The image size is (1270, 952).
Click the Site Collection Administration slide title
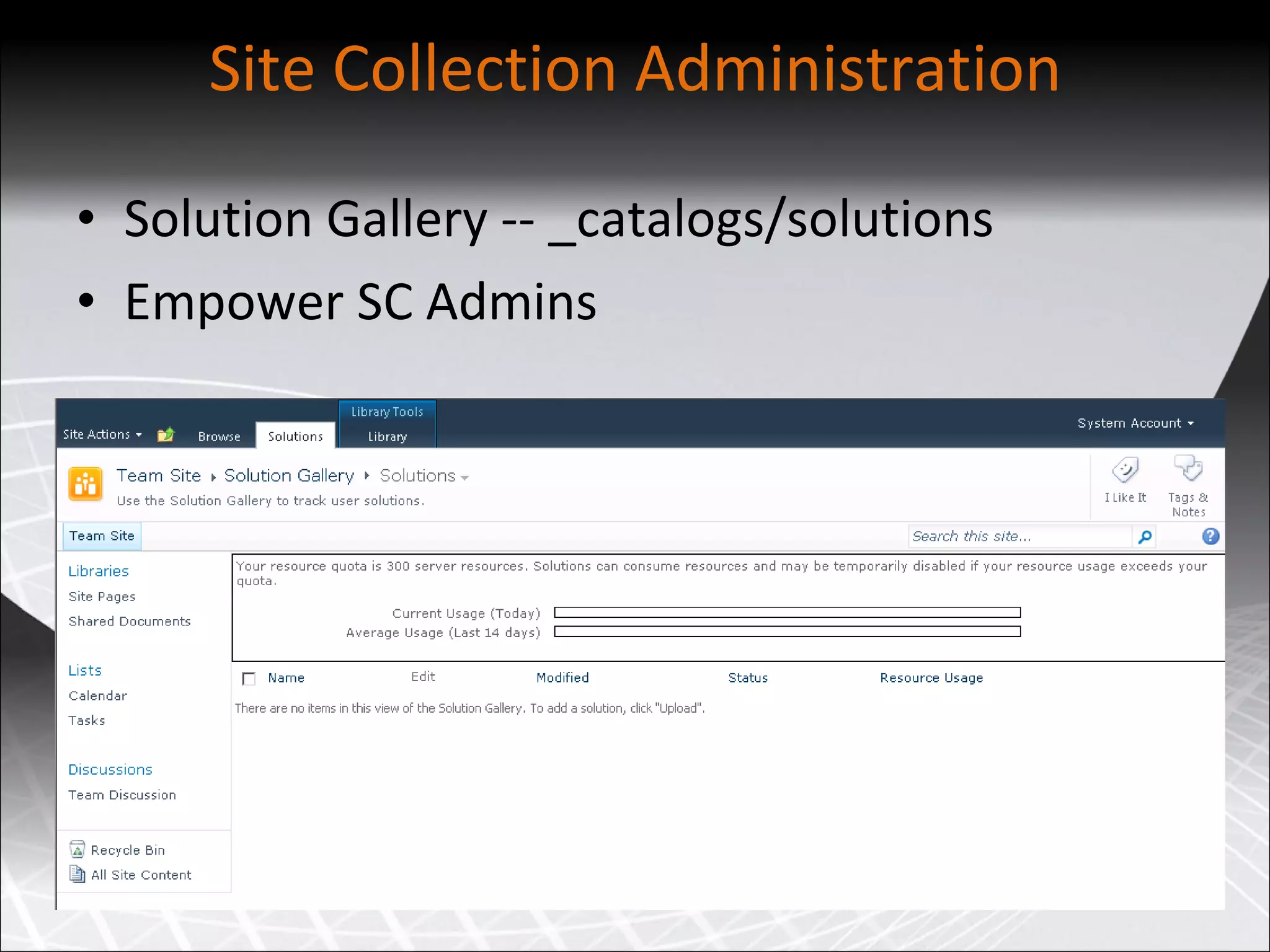634,68
